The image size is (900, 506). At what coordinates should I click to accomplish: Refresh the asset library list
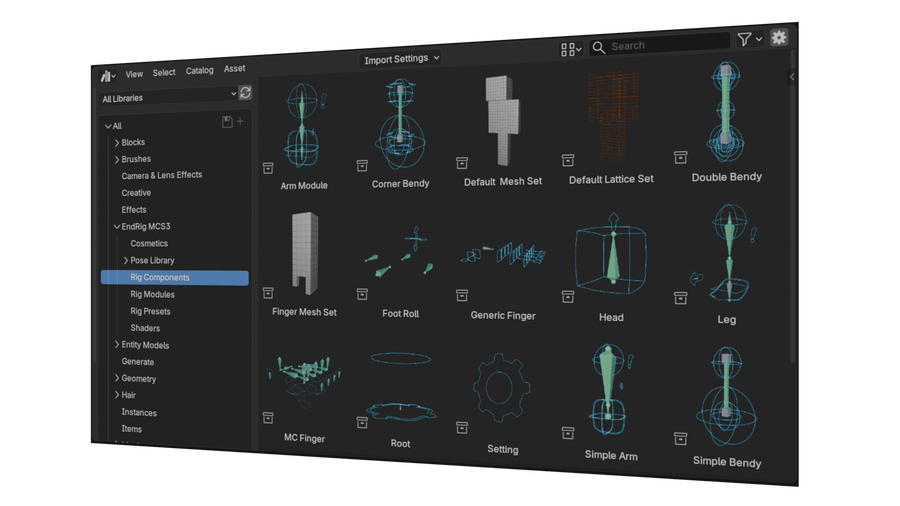[x=245, y=93]
